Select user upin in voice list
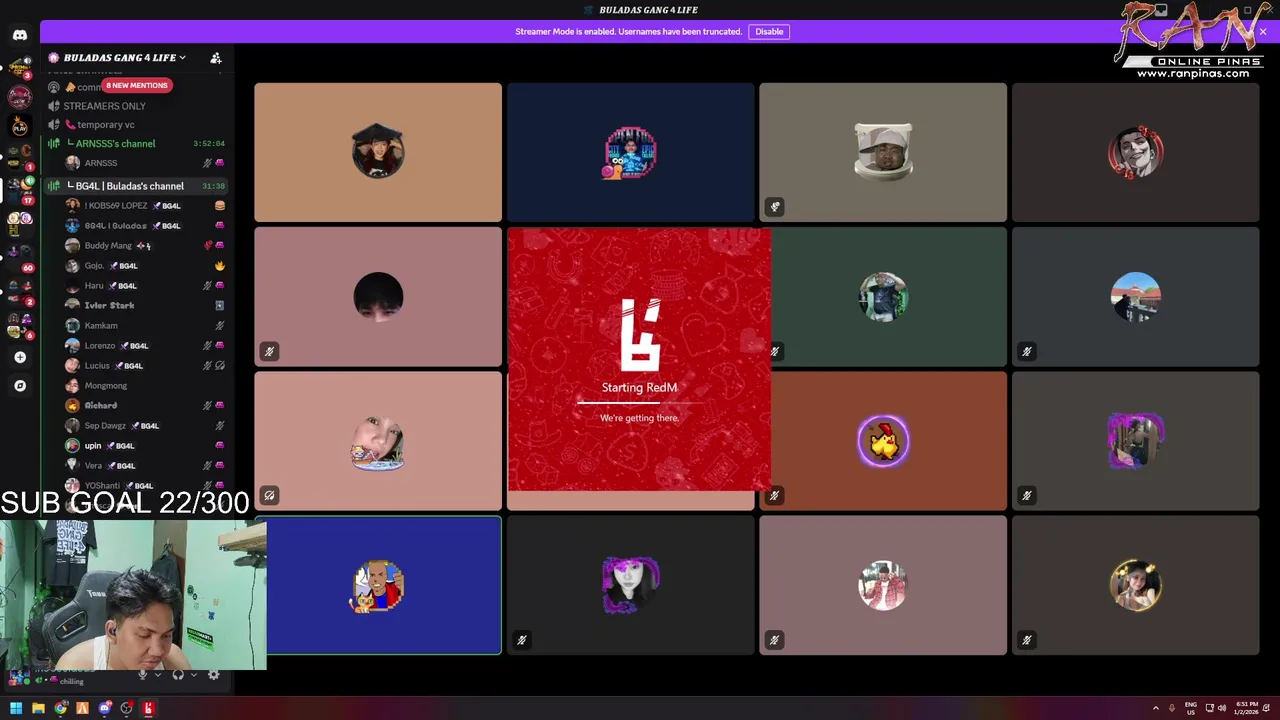This screenshot has width=1280, height=720. click(145, 446)
